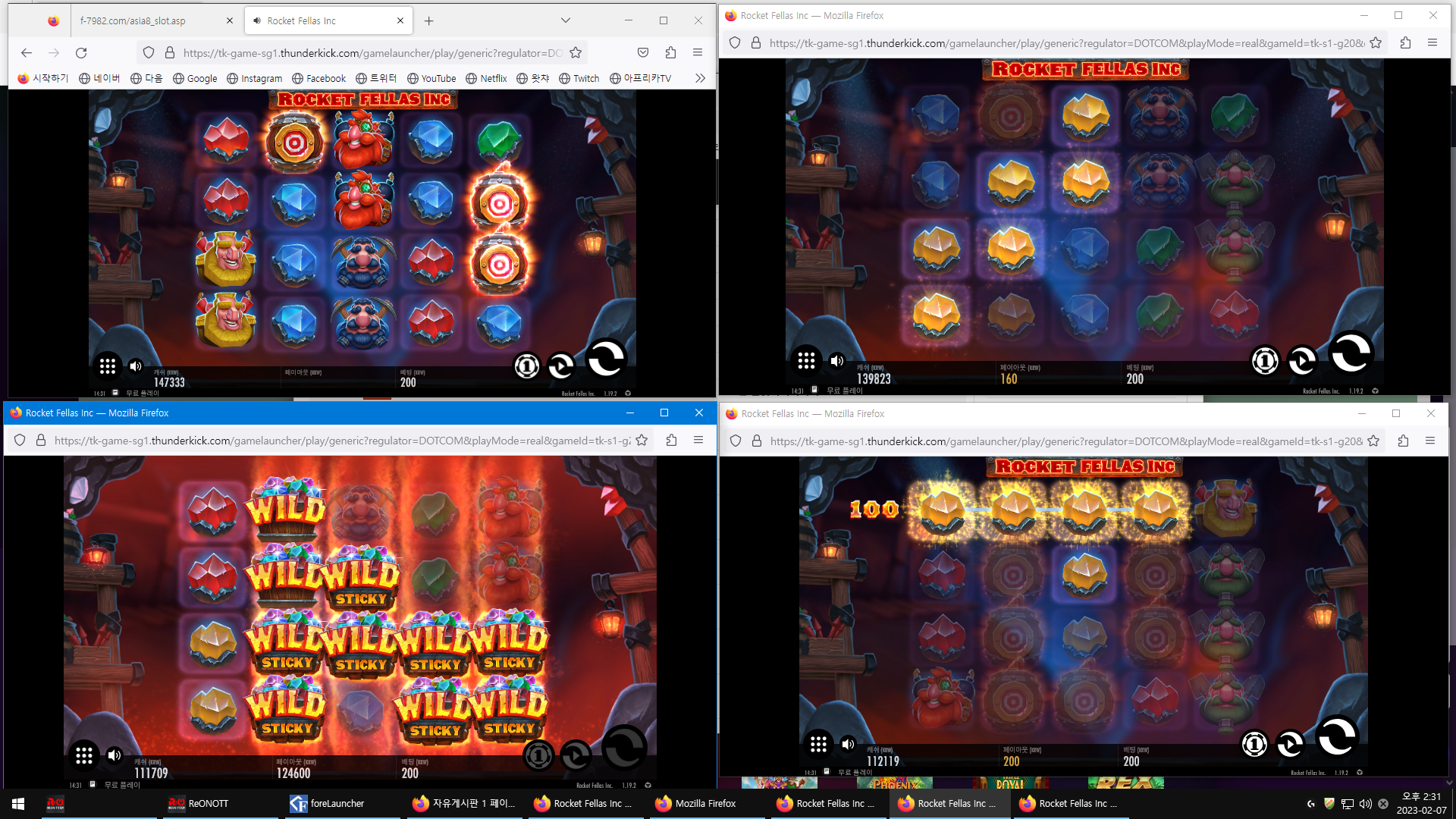The height and width of the screenshot is (819, 1456).
Task: Save to Pocket in the top-left Firefox window
Action: (643, 52)
